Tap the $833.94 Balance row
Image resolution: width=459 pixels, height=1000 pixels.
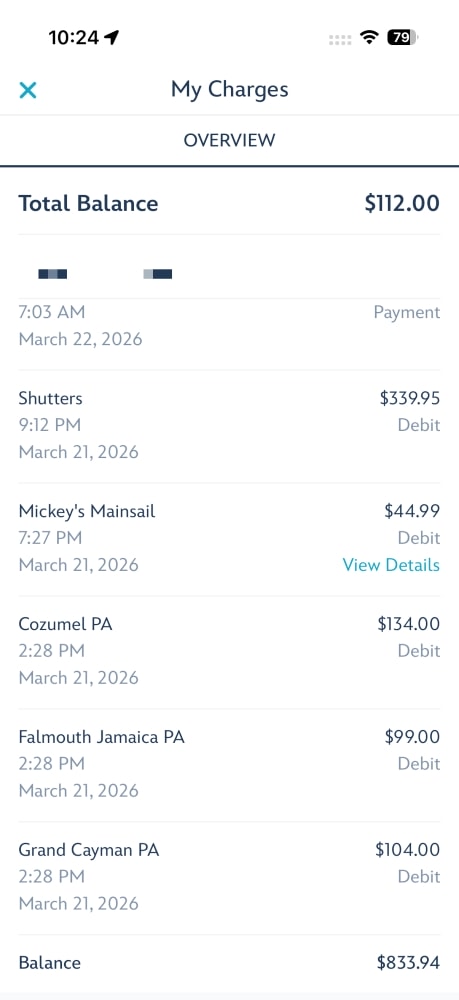(230, 963)
